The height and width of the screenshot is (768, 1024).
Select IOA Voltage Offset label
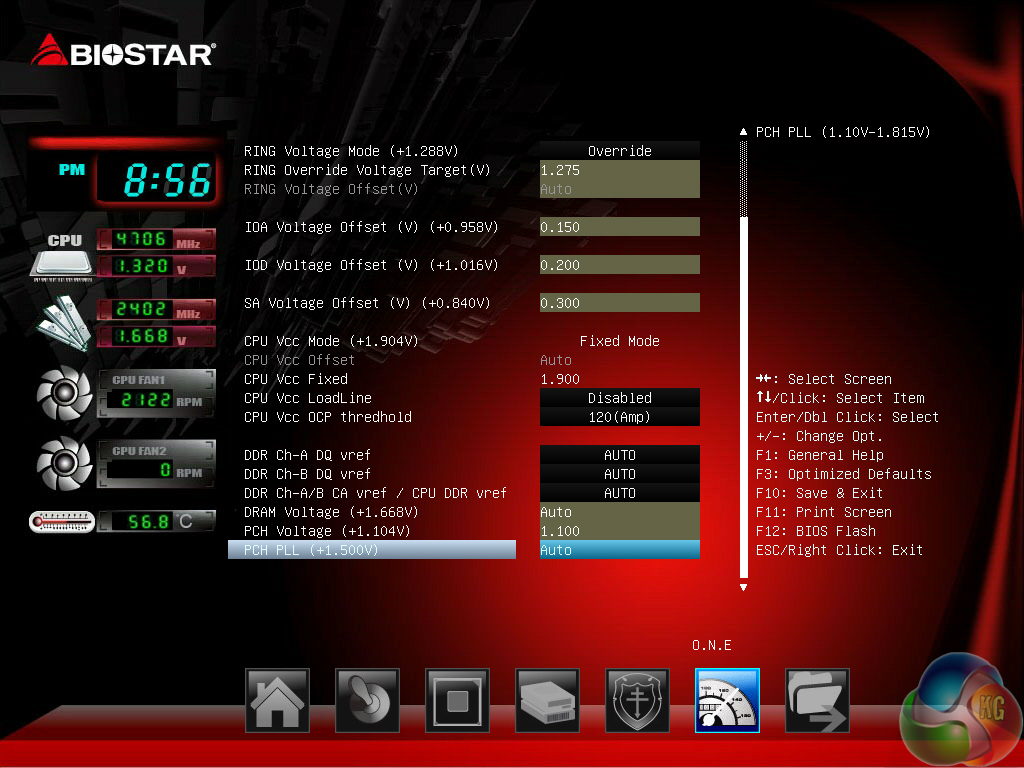click(x=371, y=227)
